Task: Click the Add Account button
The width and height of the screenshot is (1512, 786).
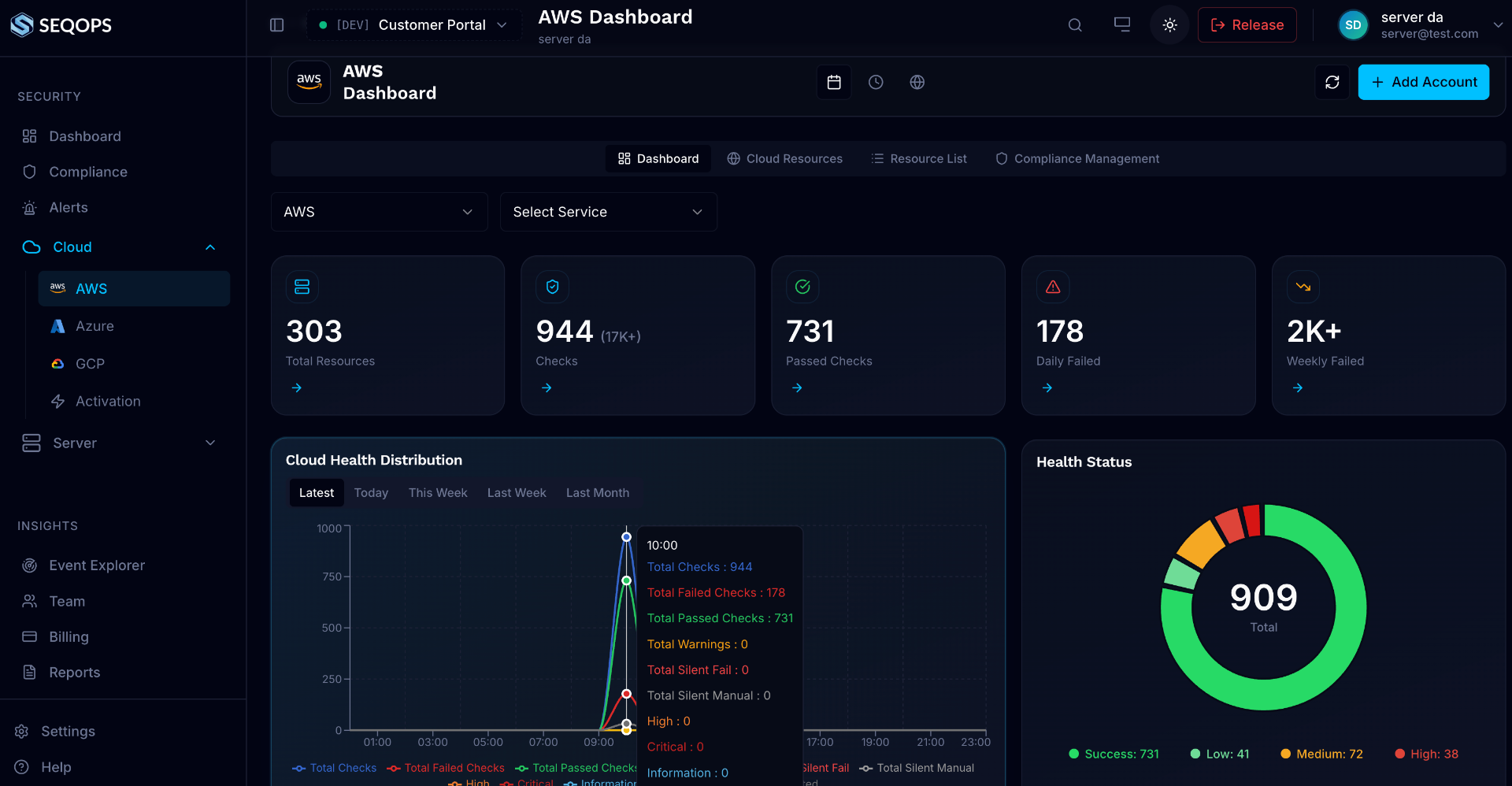Action: [1423, 82]
